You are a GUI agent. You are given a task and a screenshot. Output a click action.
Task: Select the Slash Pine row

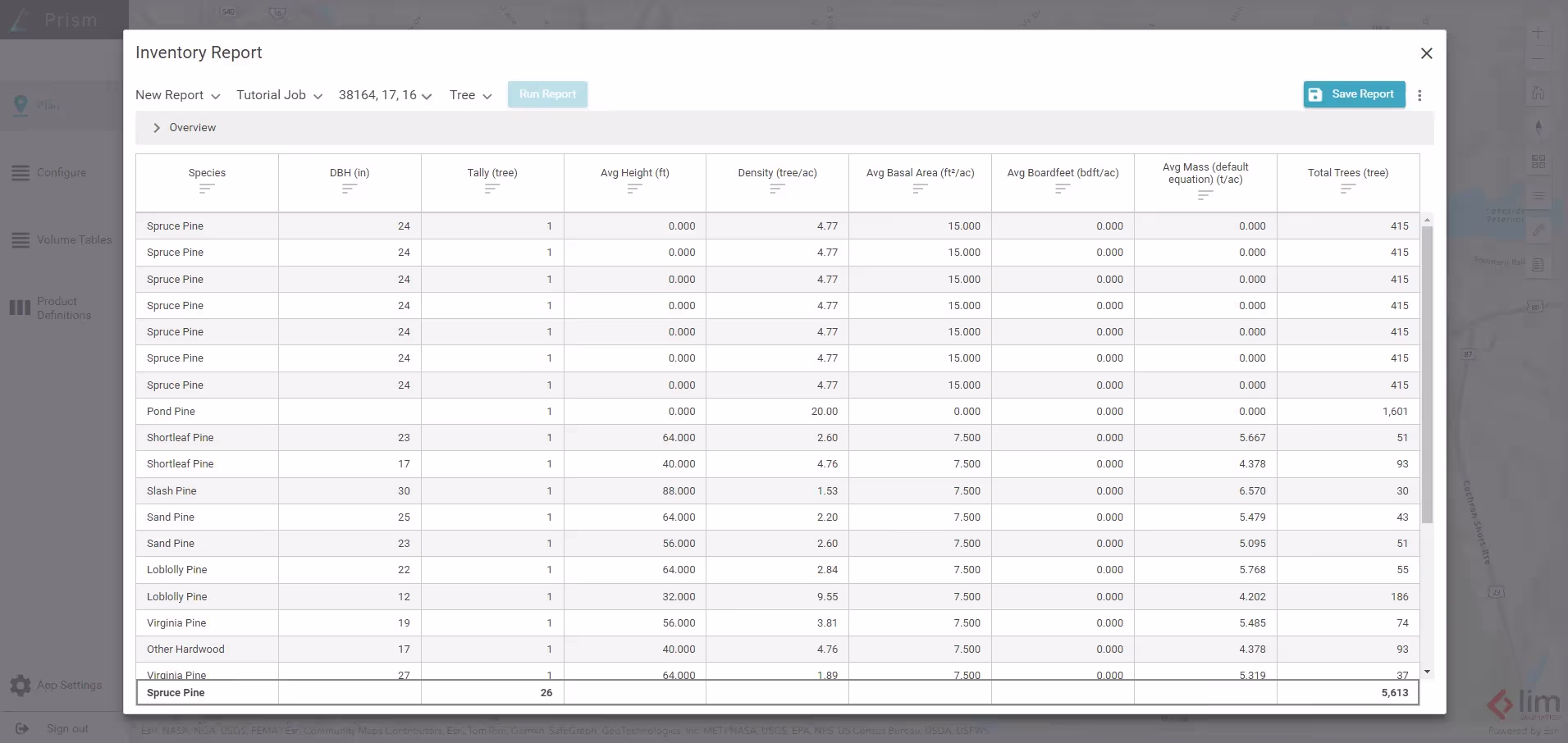[778, 491]
